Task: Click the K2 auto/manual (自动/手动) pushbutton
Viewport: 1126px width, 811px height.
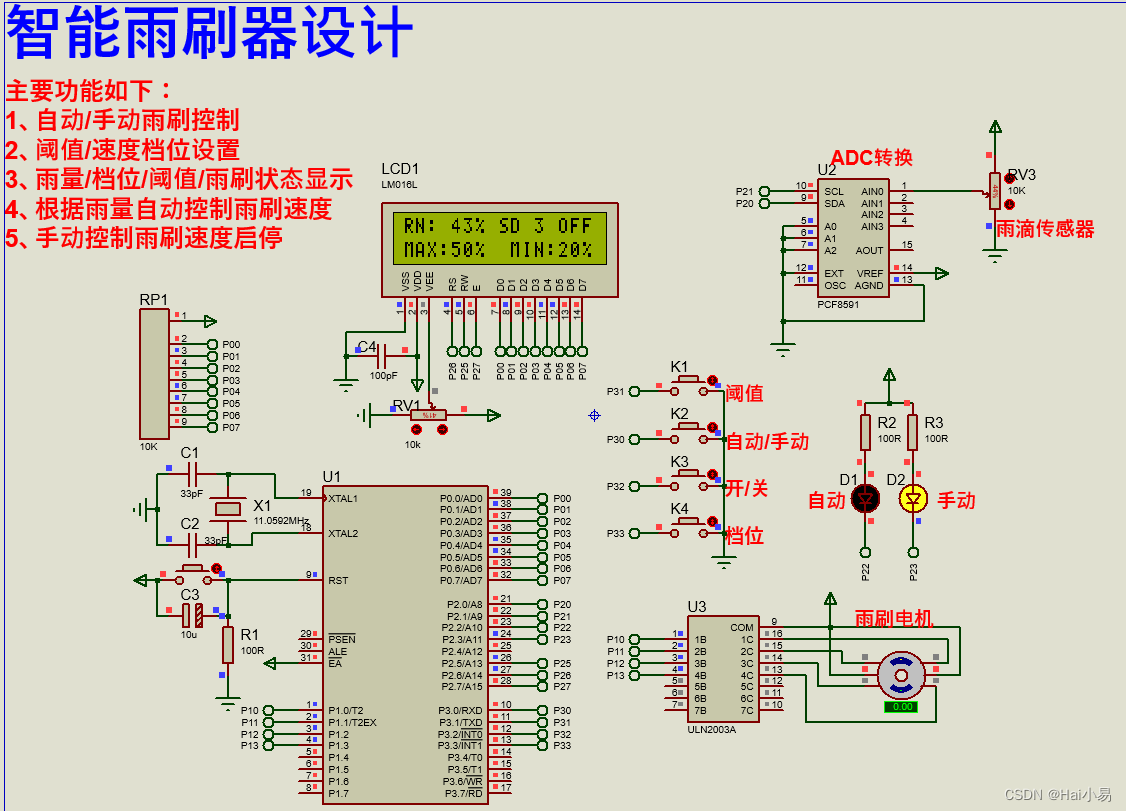Action: click(689, 433)
